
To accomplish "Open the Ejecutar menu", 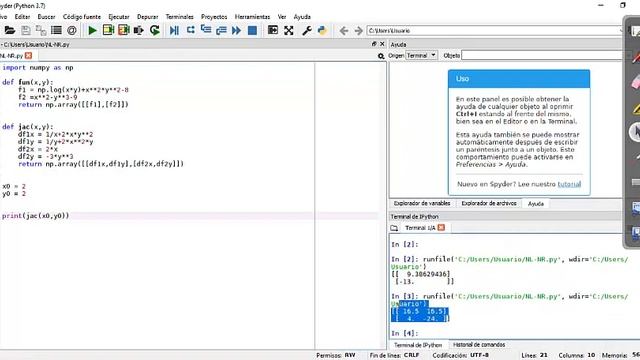I will pyautogui.click(x=119, y=17).
